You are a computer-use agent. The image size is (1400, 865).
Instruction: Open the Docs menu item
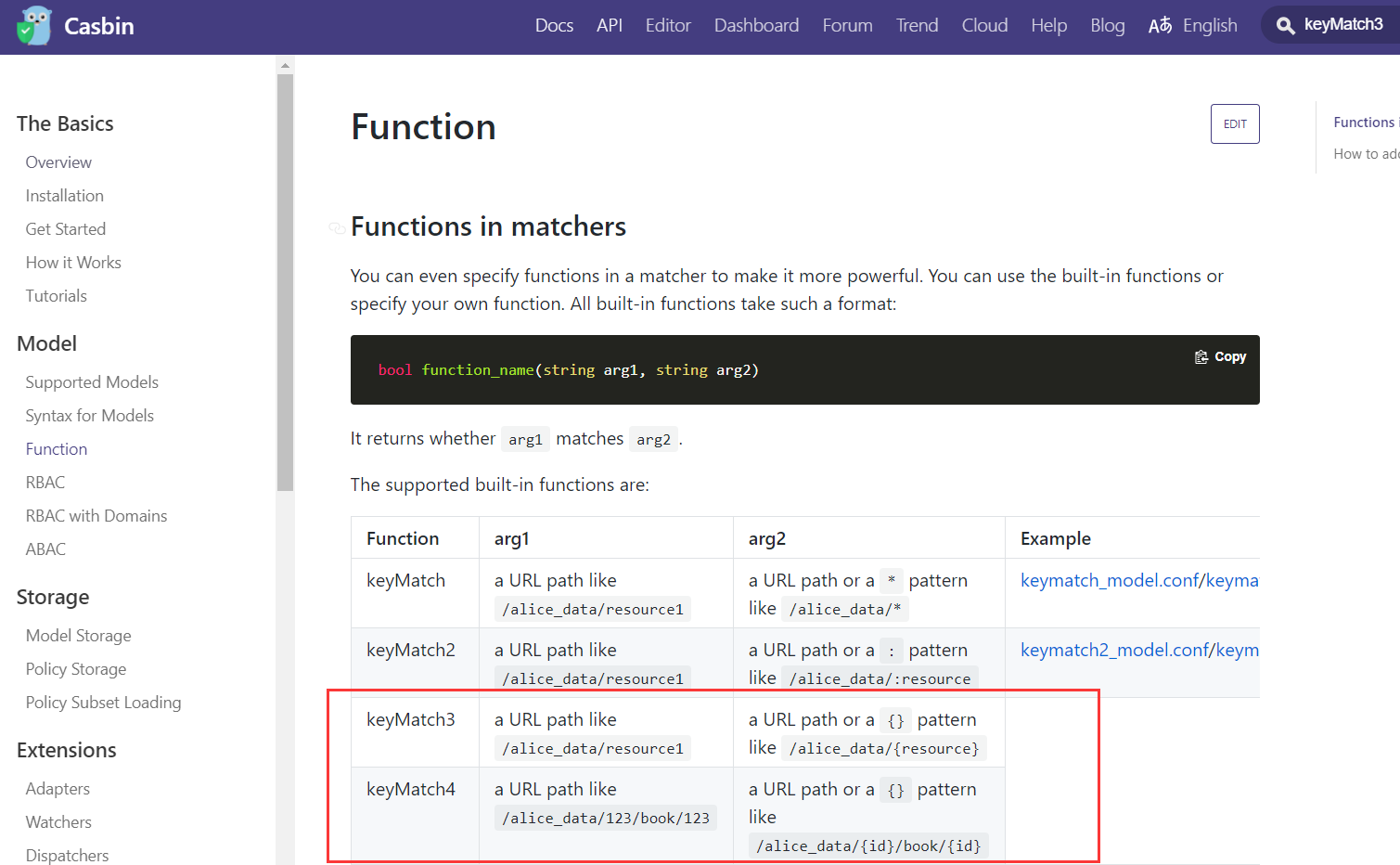pyautogui.click(x=554, y=25)
